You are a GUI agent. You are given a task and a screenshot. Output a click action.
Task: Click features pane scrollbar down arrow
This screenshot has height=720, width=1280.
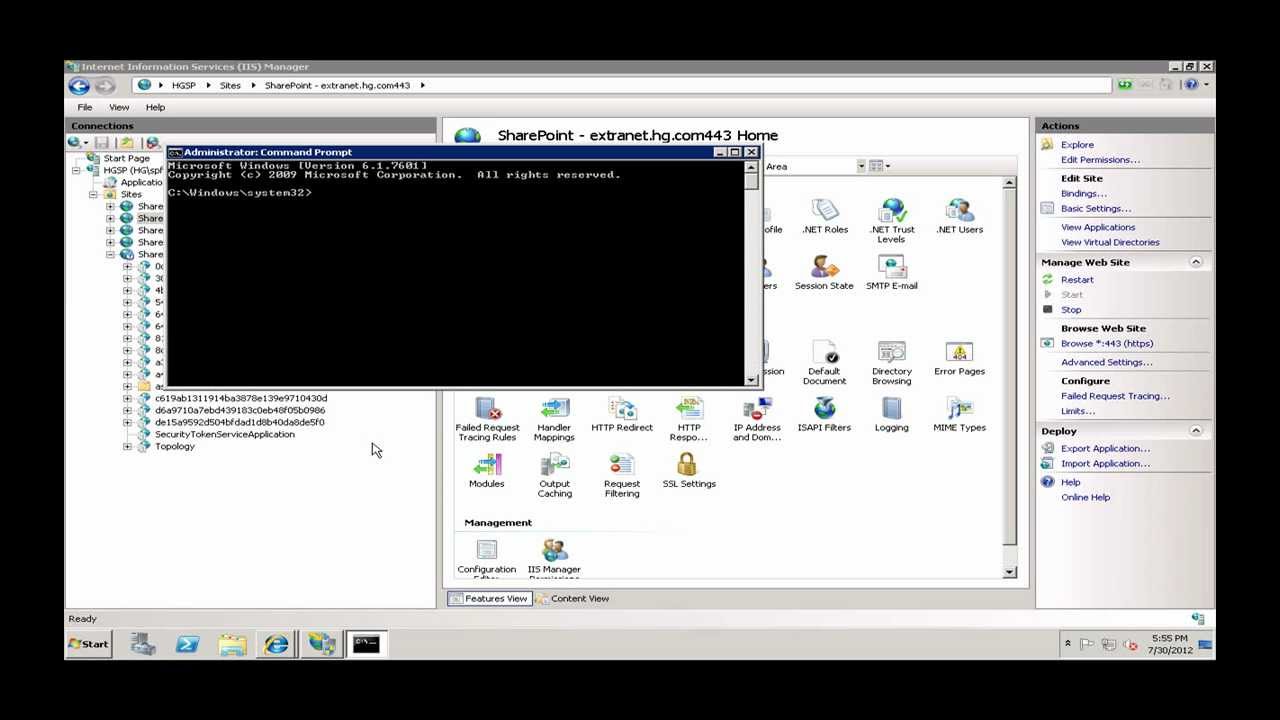pyautogui.click(x=1009, y=572)
